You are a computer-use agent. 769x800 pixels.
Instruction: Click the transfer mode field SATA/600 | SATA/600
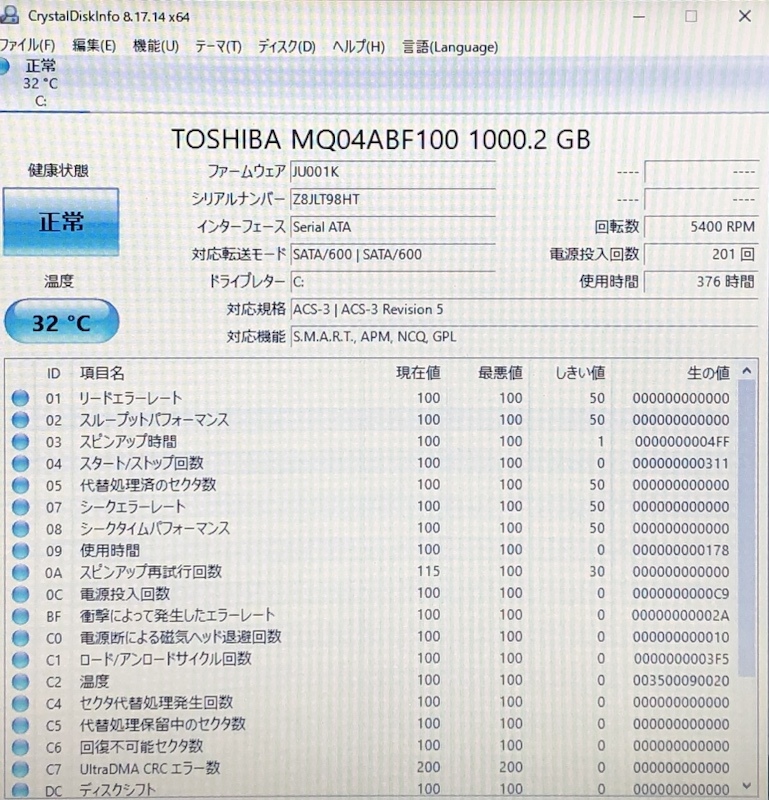pyautogui.click(x=393, y=255)
